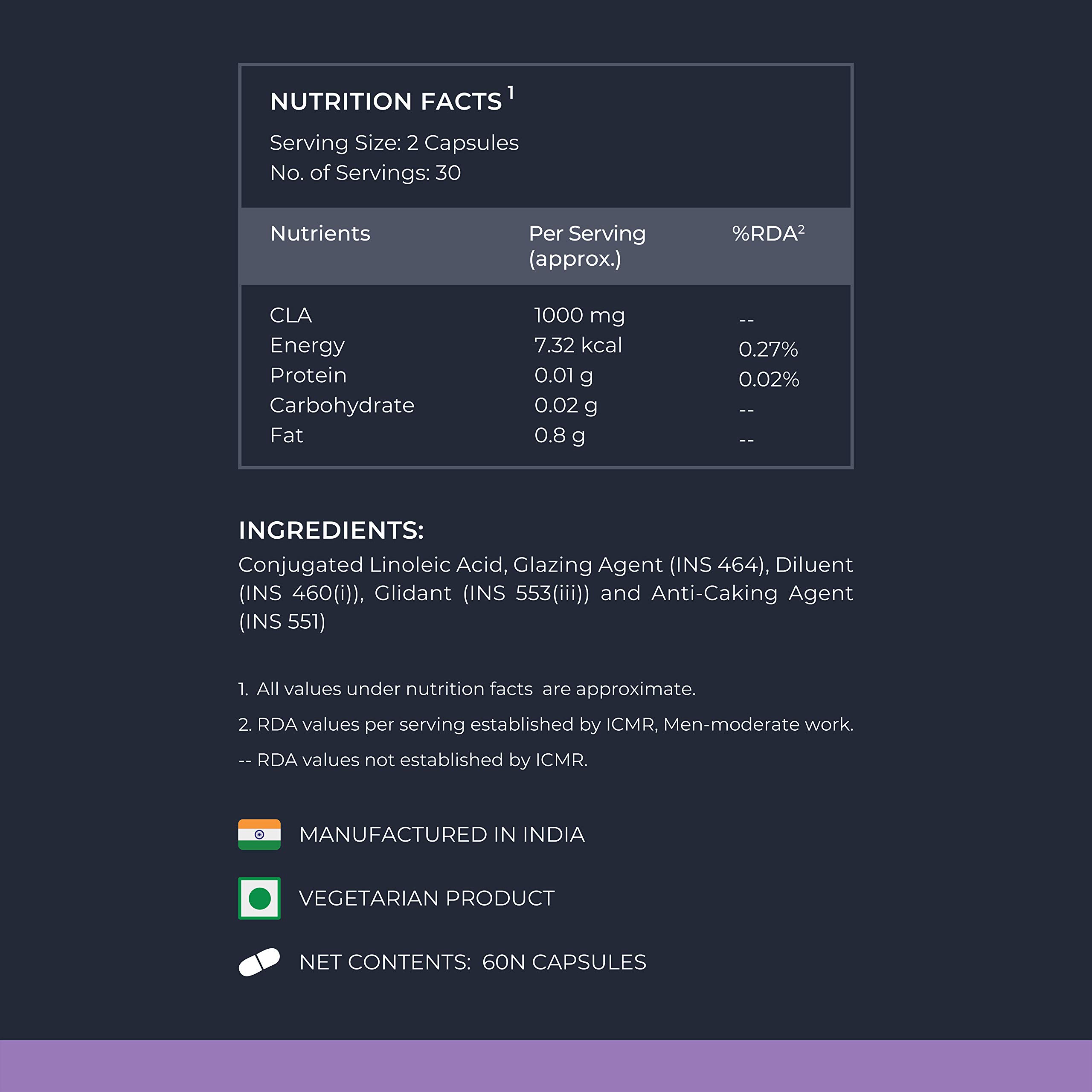Click the Per Serving (approx.) column header

(x=587, y=246)
